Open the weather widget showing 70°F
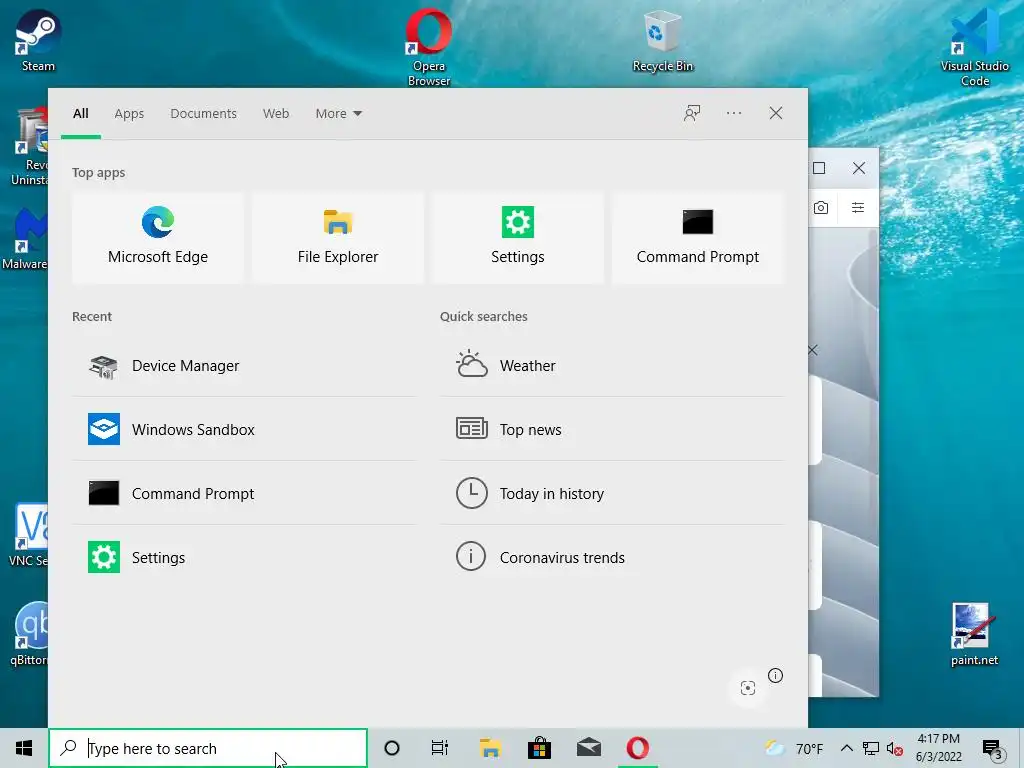The width and height of the screenshot is (1024, 768). tap(795, 748)
